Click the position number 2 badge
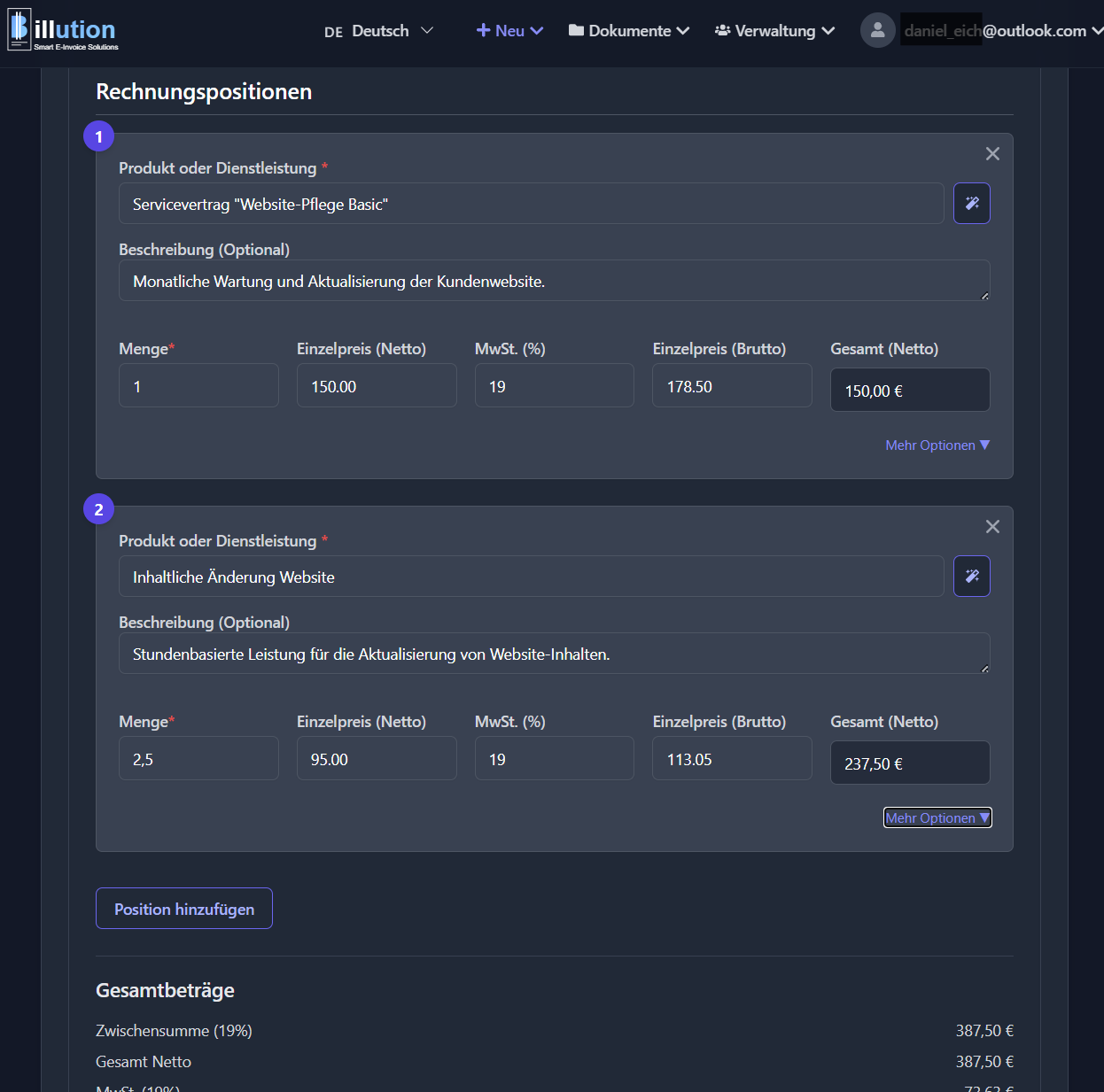 98,509
